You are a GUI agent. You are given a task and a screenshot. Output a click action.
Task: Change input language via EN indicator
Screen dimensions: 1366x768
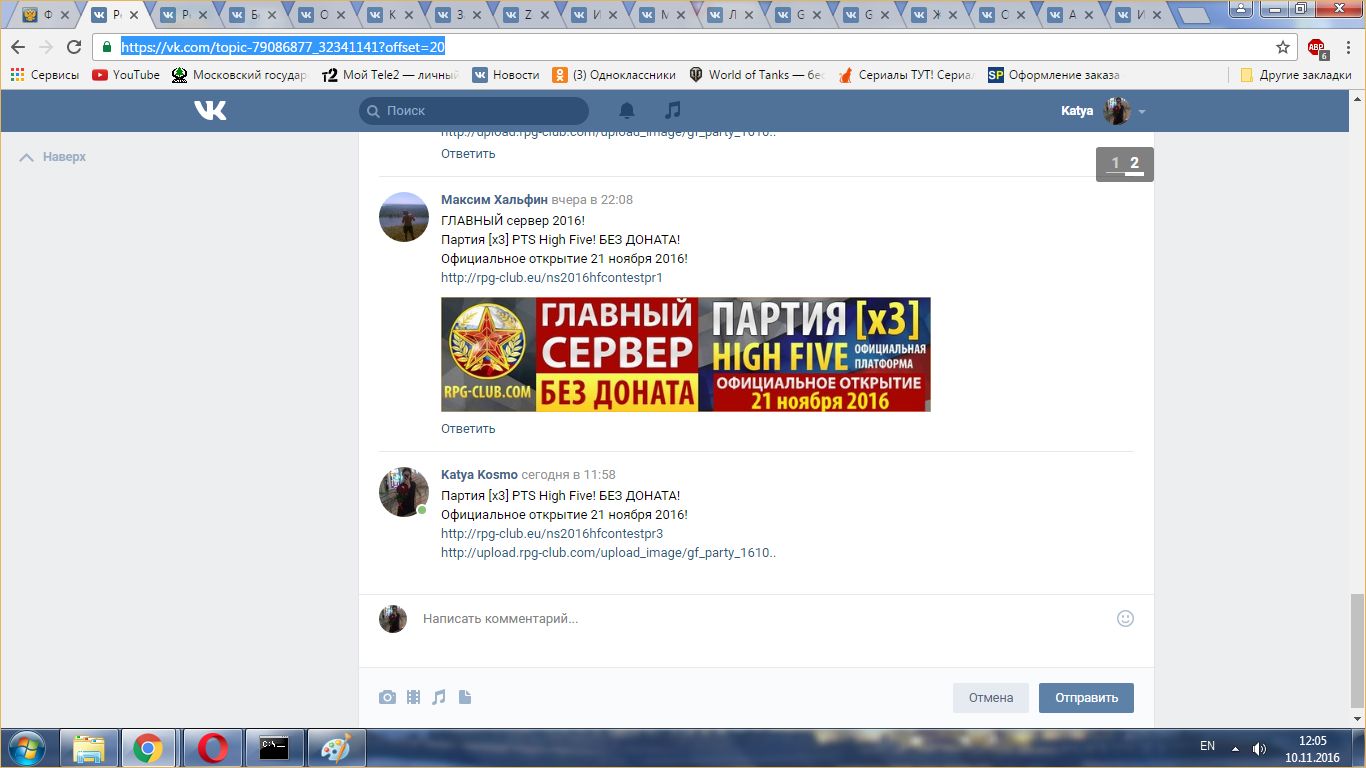[1207, 747]
